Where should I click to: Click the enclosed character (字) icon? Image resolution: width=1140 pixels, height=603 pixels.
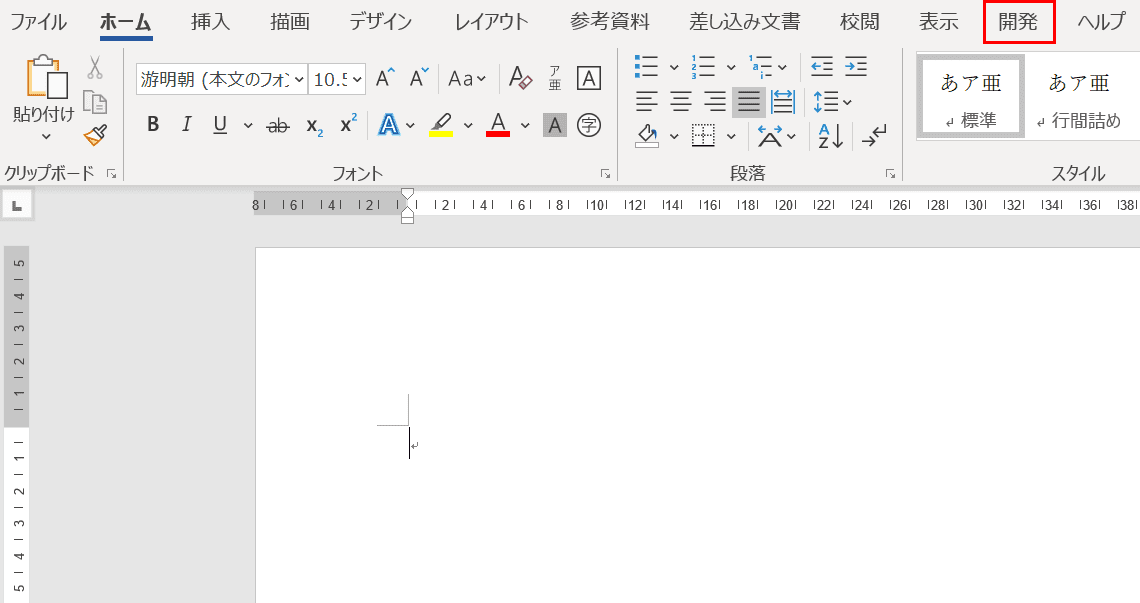pos(588,125)
